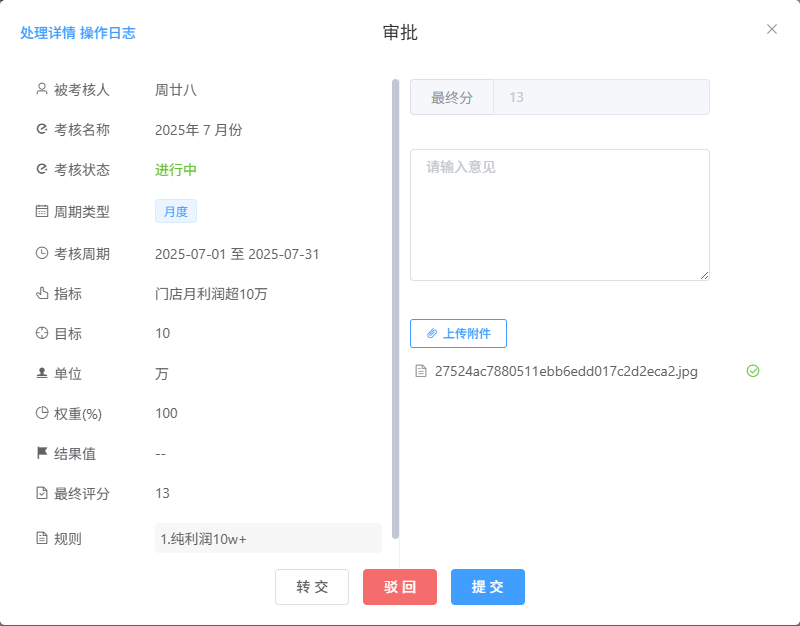Click the clock icon beside 考核周期
Viewport: 800px width, 626px height.
[42, 253]
